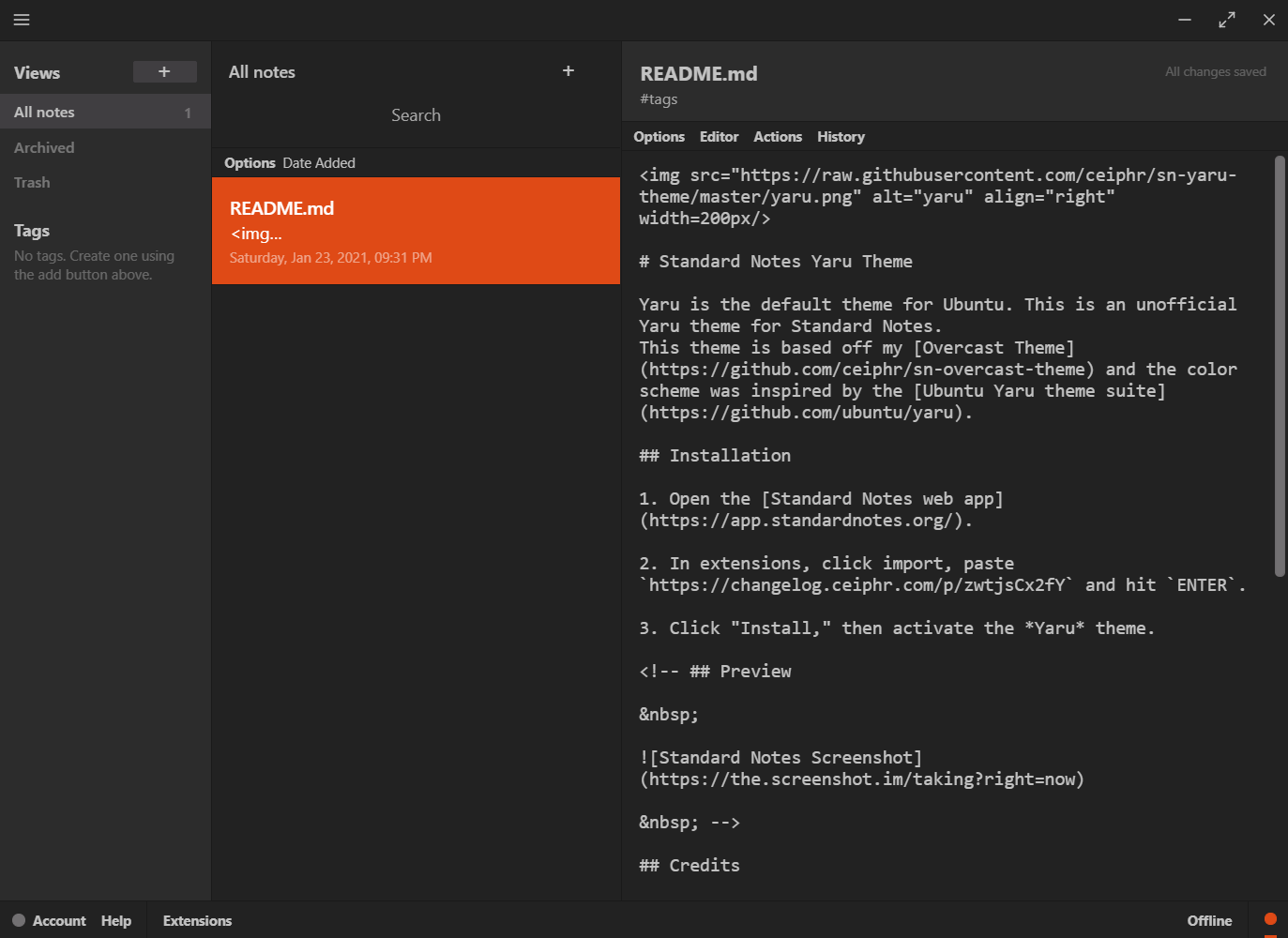Click the All notes panel heading
This screenshot has height=938, width=1288.
(x=262, y=72)
